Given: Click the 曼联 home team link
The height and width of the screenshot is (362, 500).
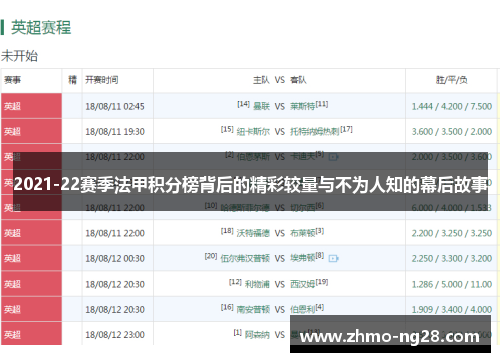Looking at the screenshot, I should 261,106.
